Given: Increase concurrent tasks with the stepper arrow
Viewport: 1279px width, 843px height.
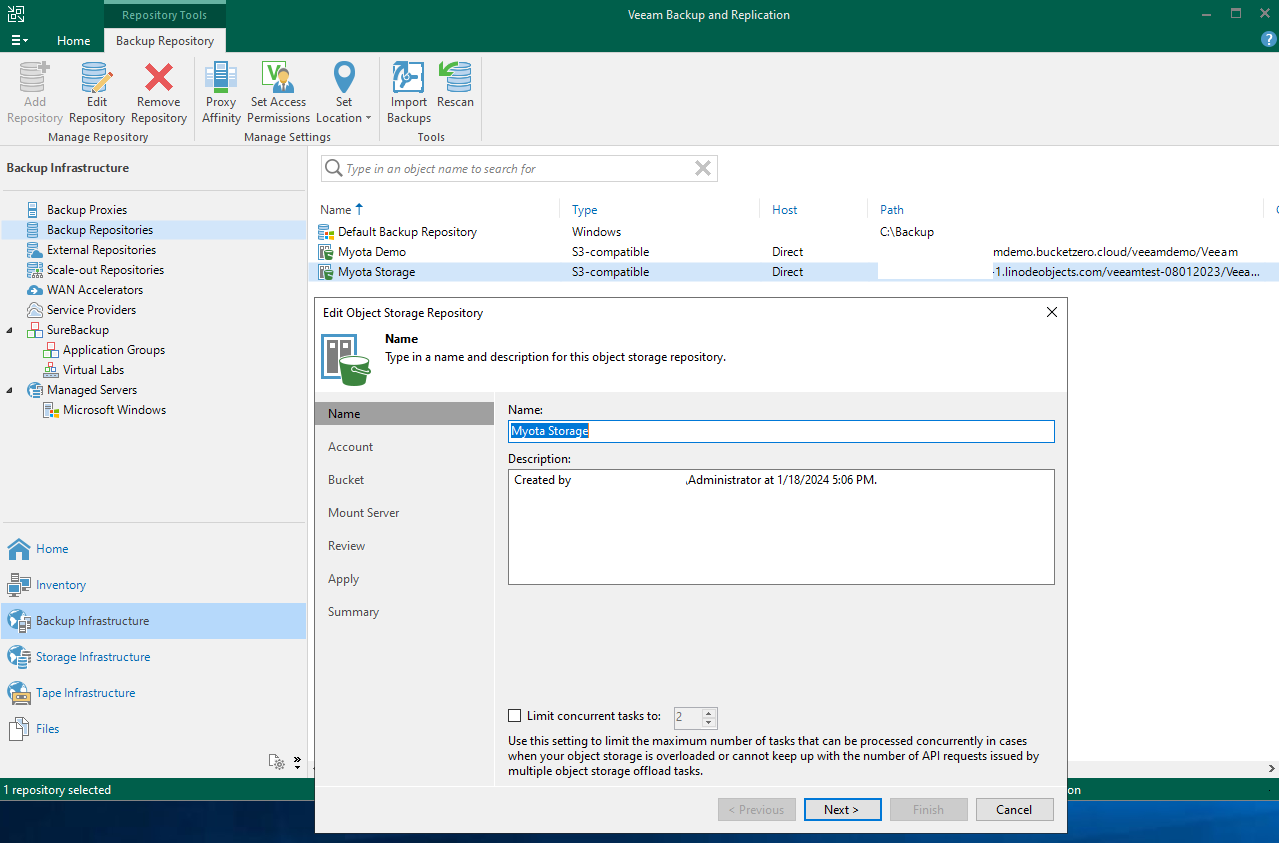Looking at the screenshot, I should [x=708, y=714].
